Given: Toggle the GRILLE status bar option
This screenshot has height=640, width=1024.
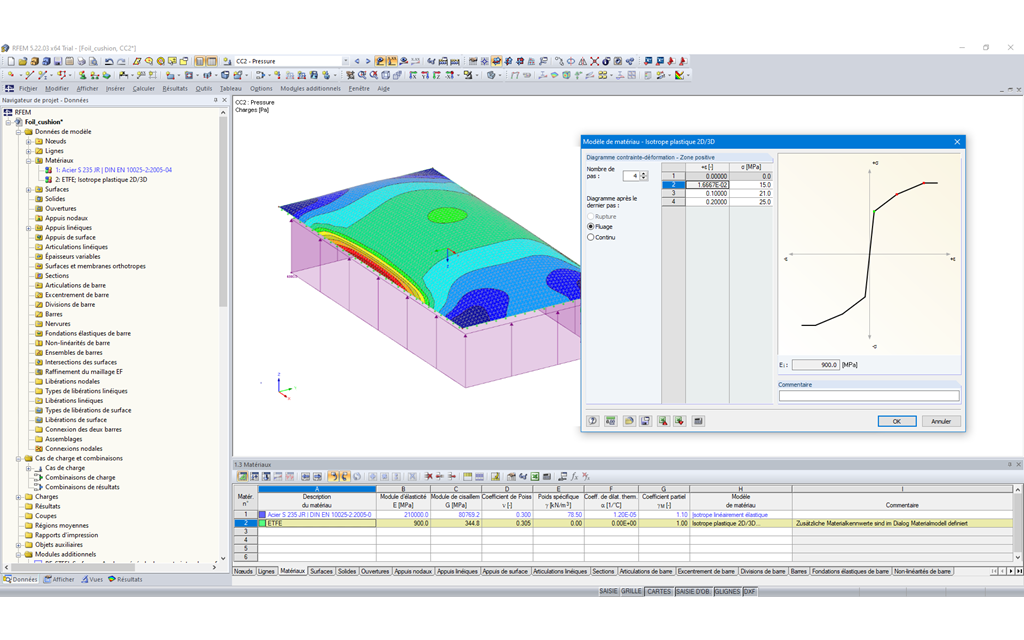Looking at the screenshot, I should point(631,591).
